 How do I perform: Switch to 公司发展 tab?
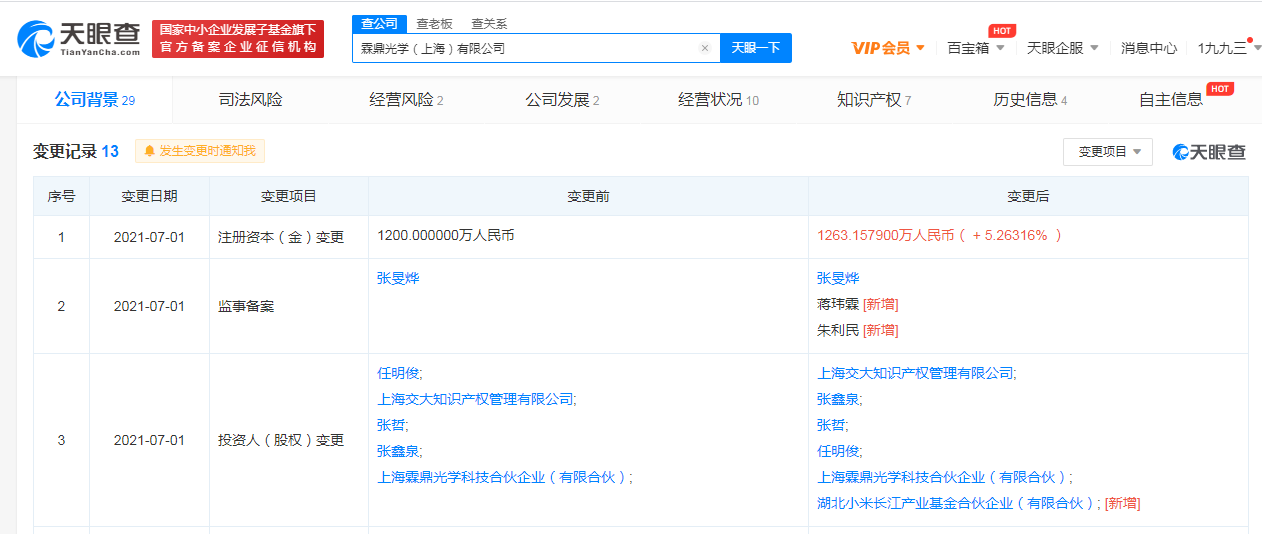tap(561, 100)
